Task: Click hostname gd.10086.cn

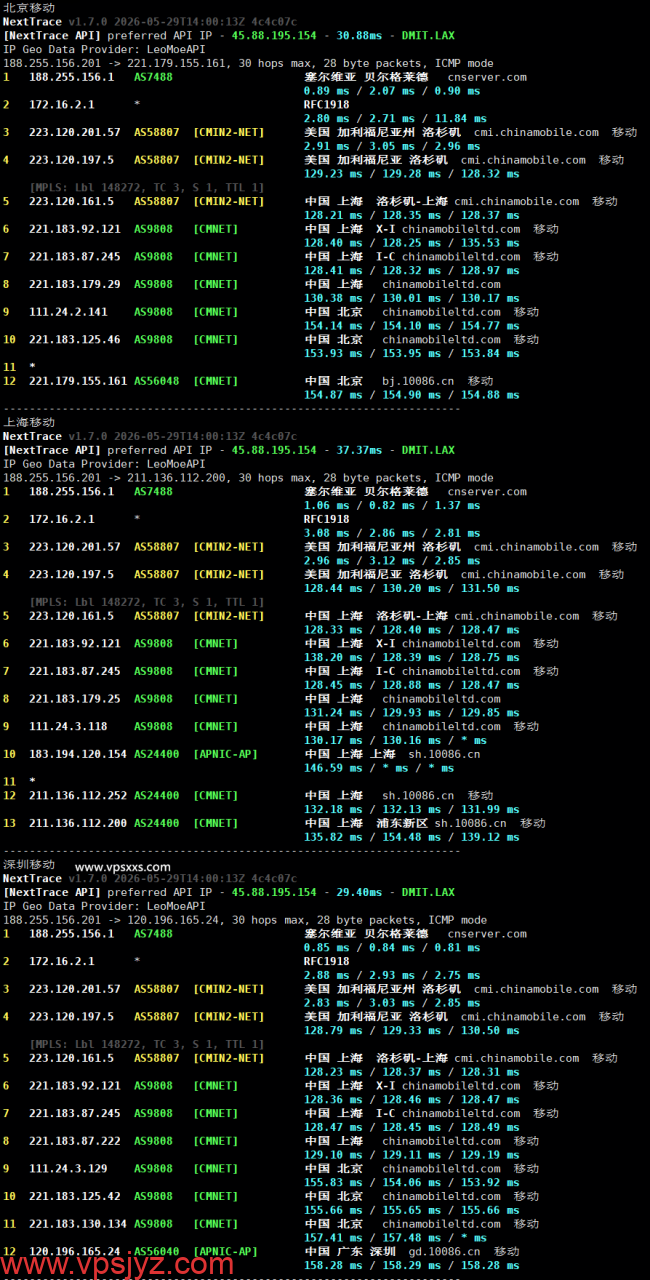Action: (x=444, y=1251)
